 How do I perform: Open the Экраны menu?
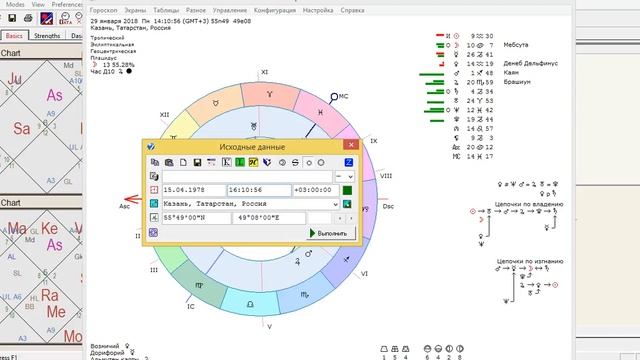coord(135,10)
